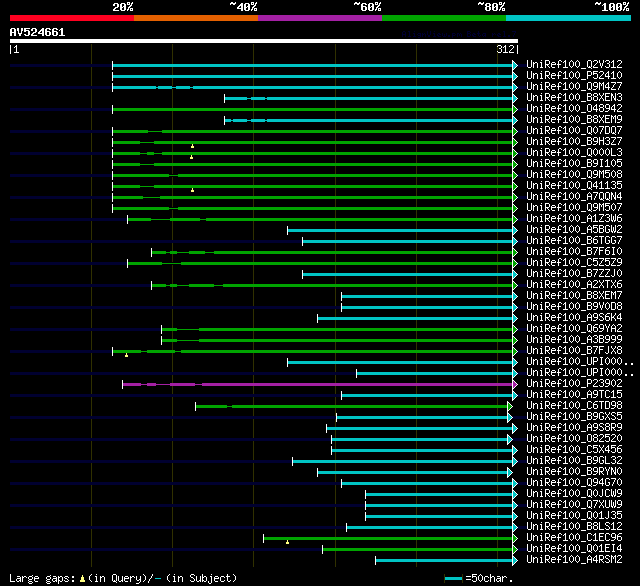This screenshot has height=586, width=640.
Task: Click the purple ~60% identity legend segment
Action: tap(320, 18)
